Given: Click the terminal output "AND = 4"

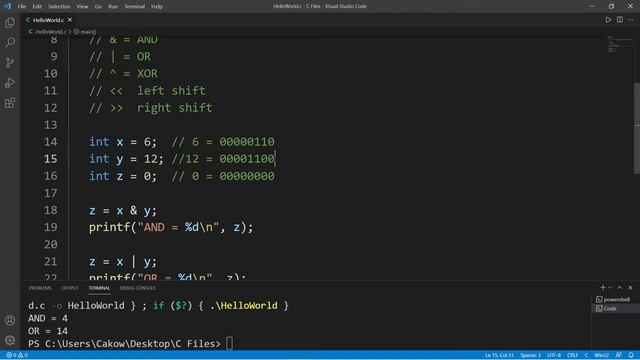Looking at the screenshot, I should 48,318.
